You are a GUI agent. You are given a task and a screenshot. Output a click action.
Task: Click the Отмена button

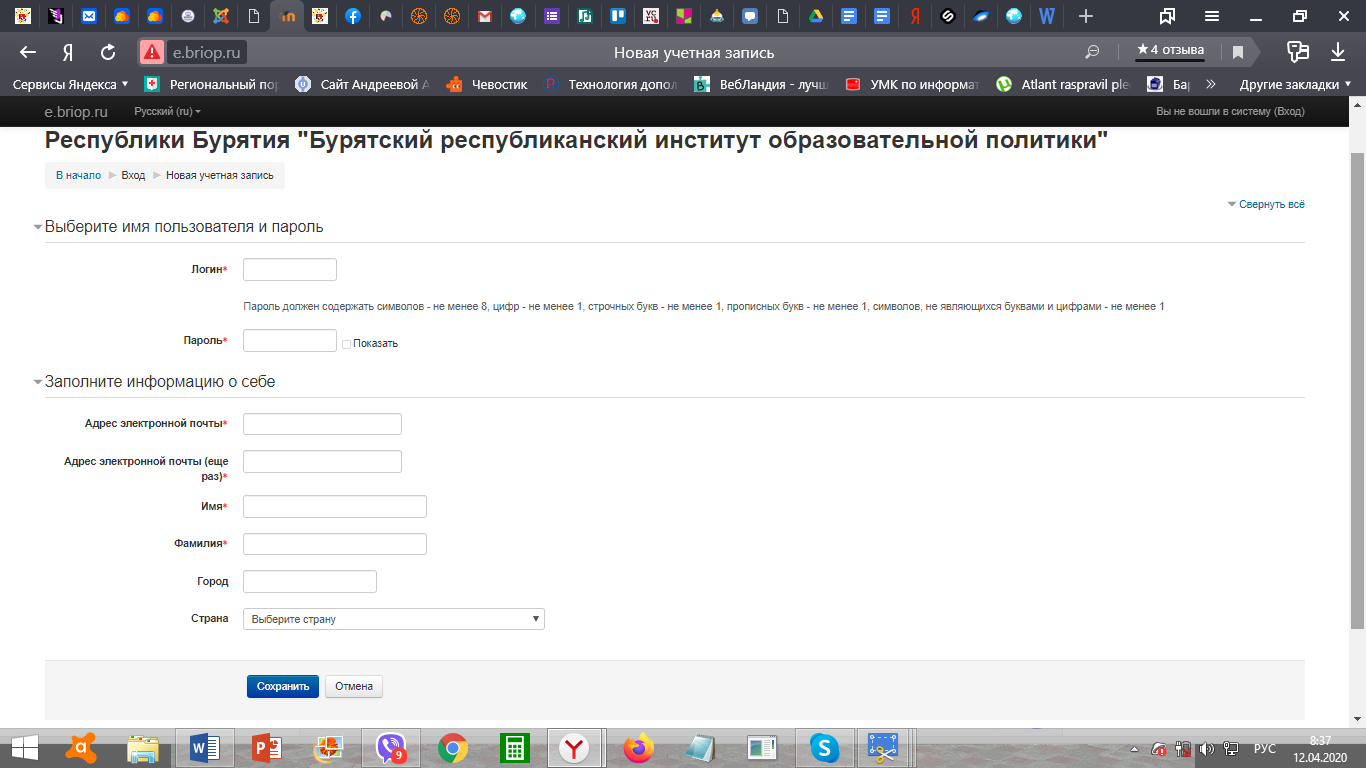coord(354,687)
